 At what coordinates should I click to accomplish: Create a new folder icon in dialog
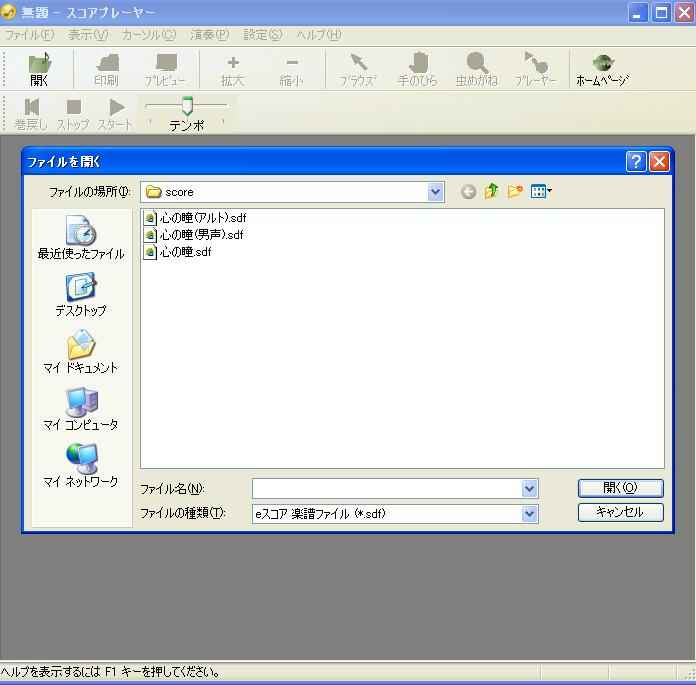pyautogui.click(x=515, y=192)
